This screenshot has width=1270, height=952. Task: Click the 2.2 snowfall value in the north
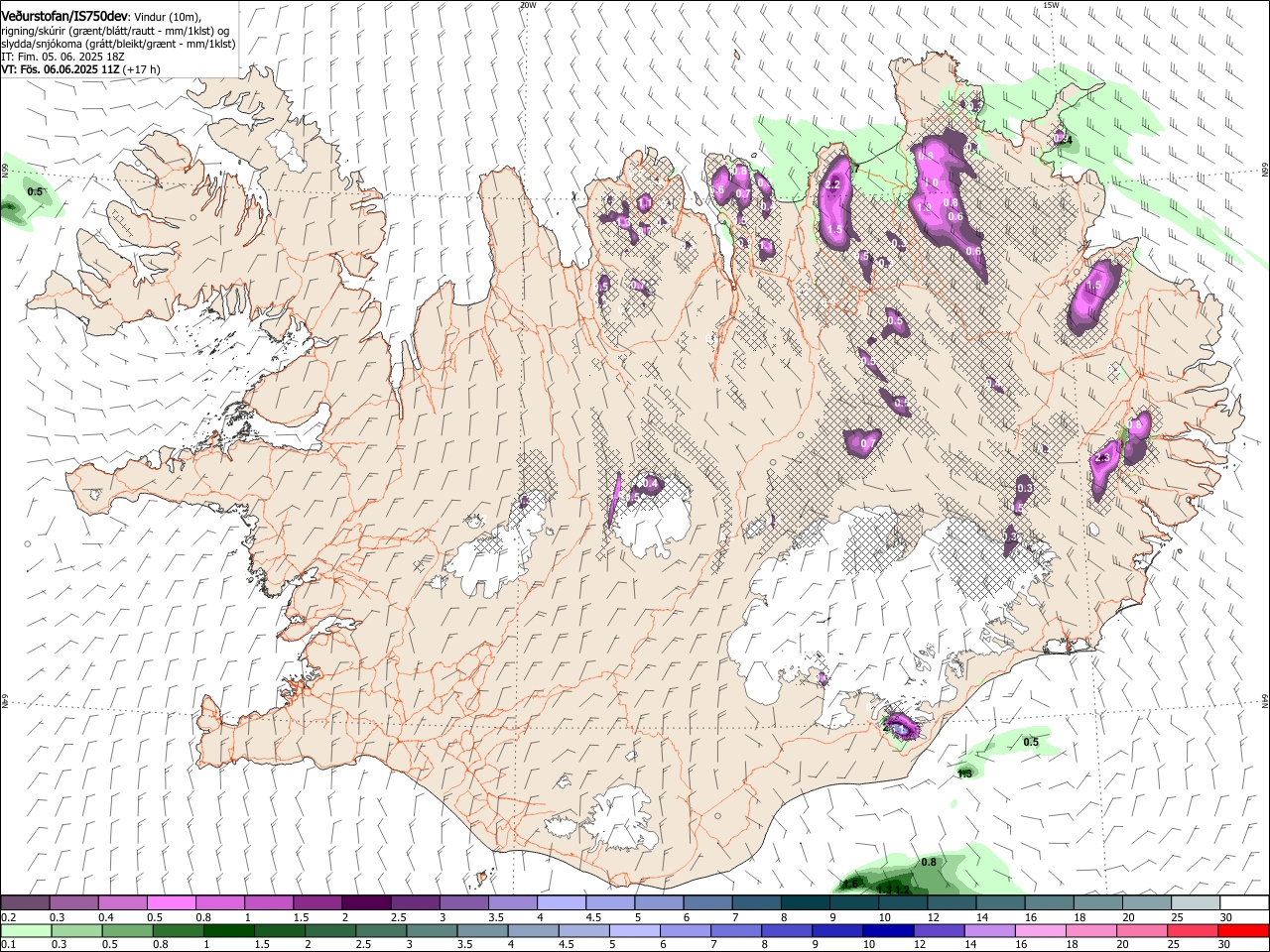tap(832, 184)
